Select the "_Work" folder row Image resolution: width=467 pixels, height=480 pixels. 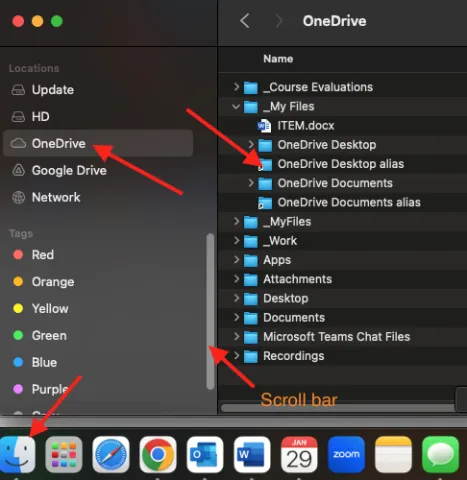(x=342, y=241)
